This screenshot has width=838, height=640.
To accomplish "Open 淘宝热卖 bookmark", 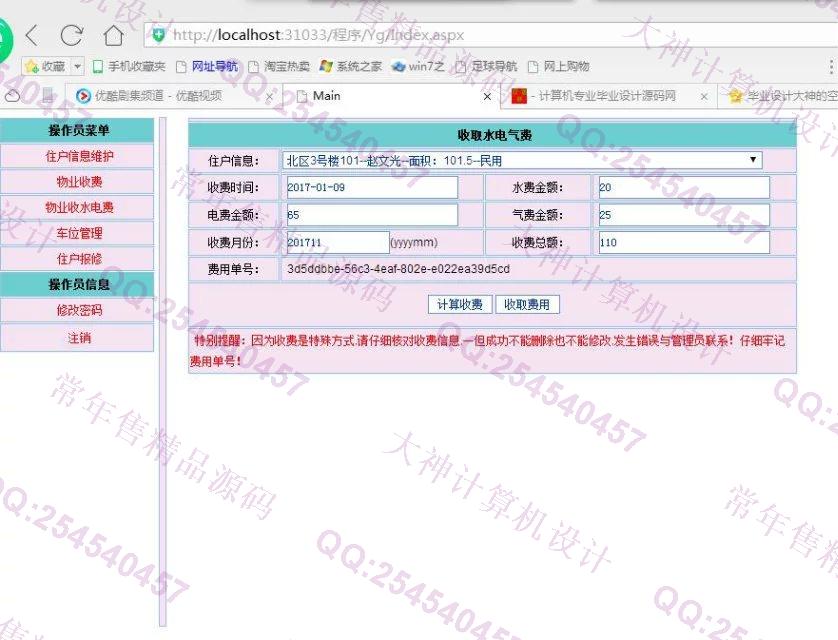I will click(280, 66).
